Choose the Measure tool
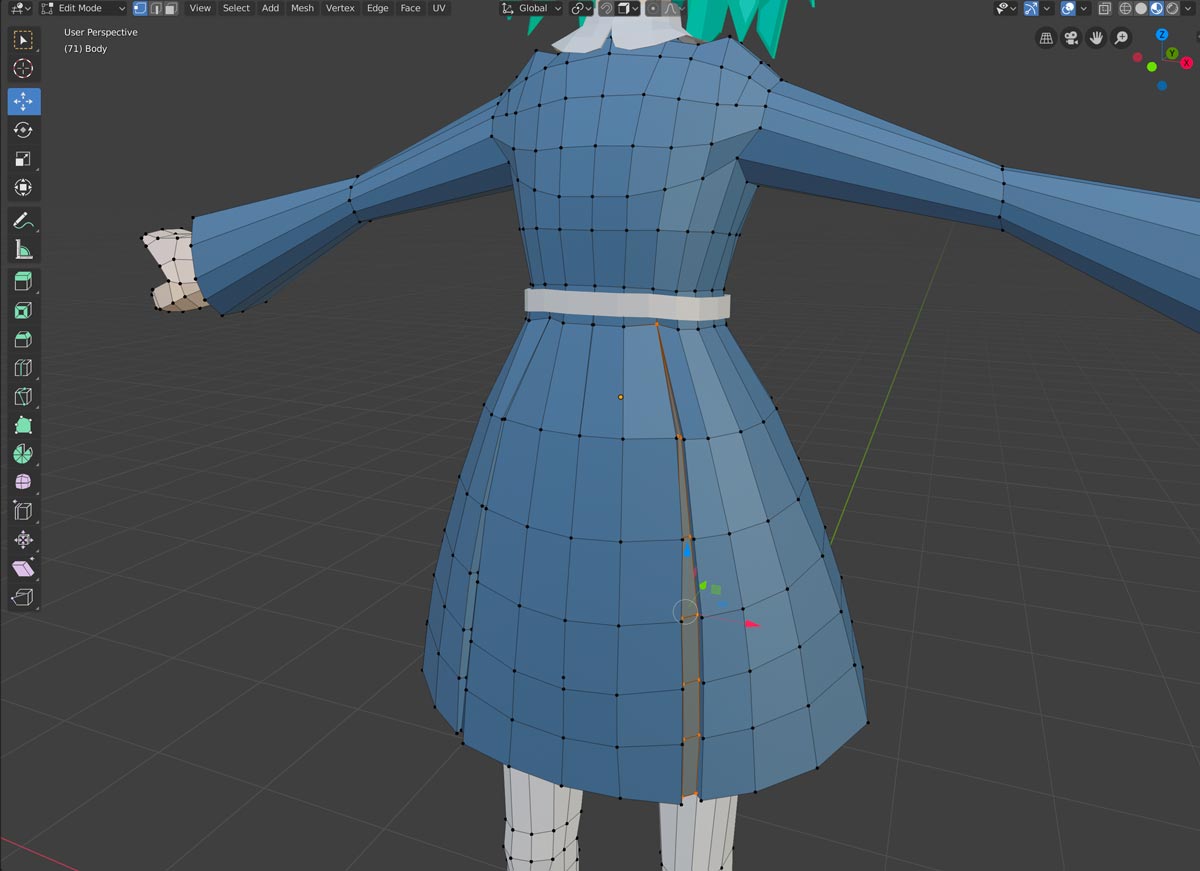Viewport: 1200px width, 871px height. coord(23,249)
